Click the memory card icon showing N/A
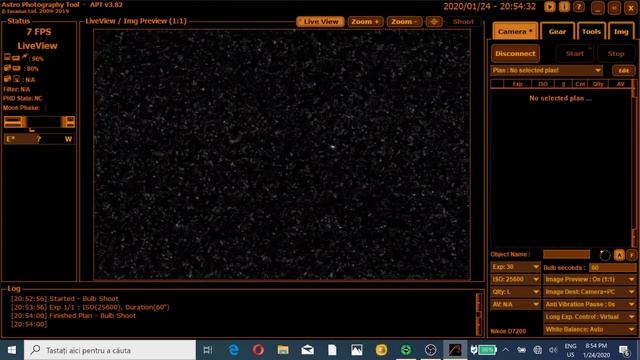This screenshot has width=640, height=360. coord(12,79)
